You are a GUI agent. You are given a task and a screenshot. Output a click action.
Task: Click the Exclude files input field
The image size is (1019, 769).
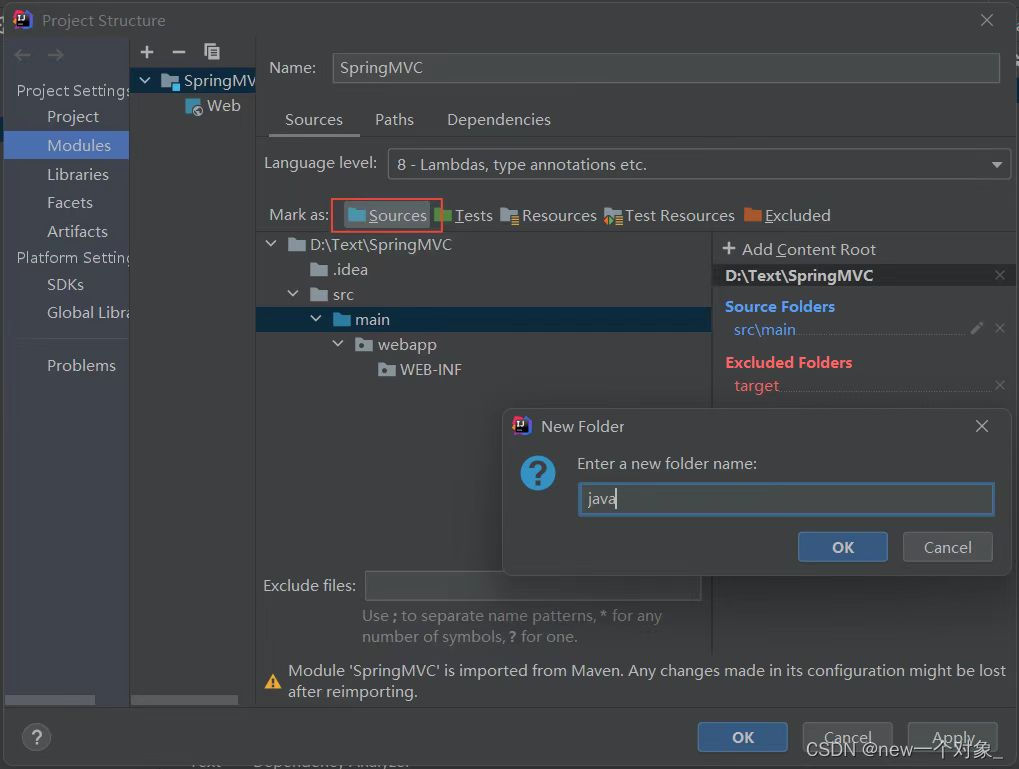[x=533, y=586]
